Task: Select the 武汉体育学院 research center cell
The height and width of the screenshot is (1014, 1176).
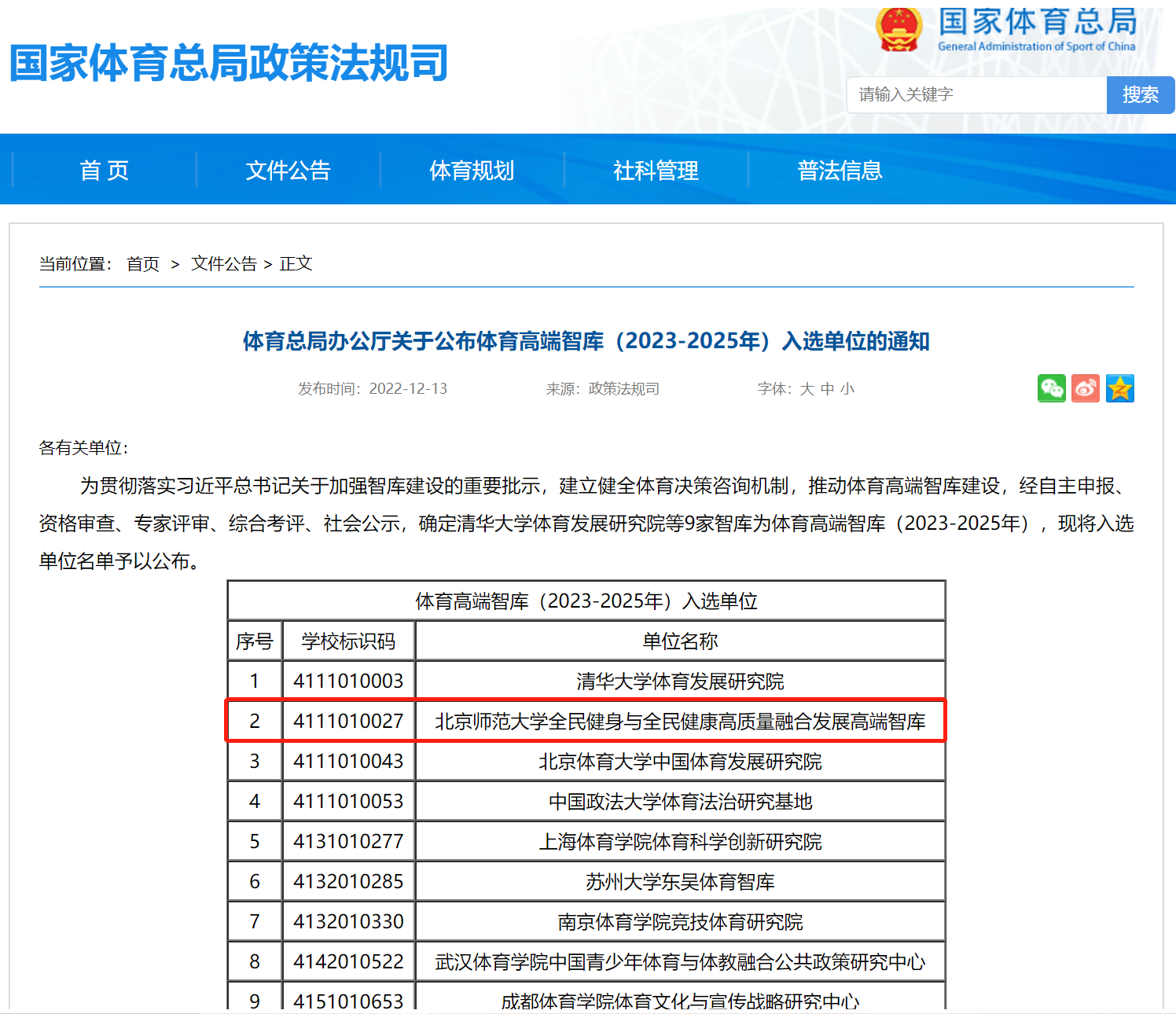Action: pyautogui.click(x=681, y=962)
